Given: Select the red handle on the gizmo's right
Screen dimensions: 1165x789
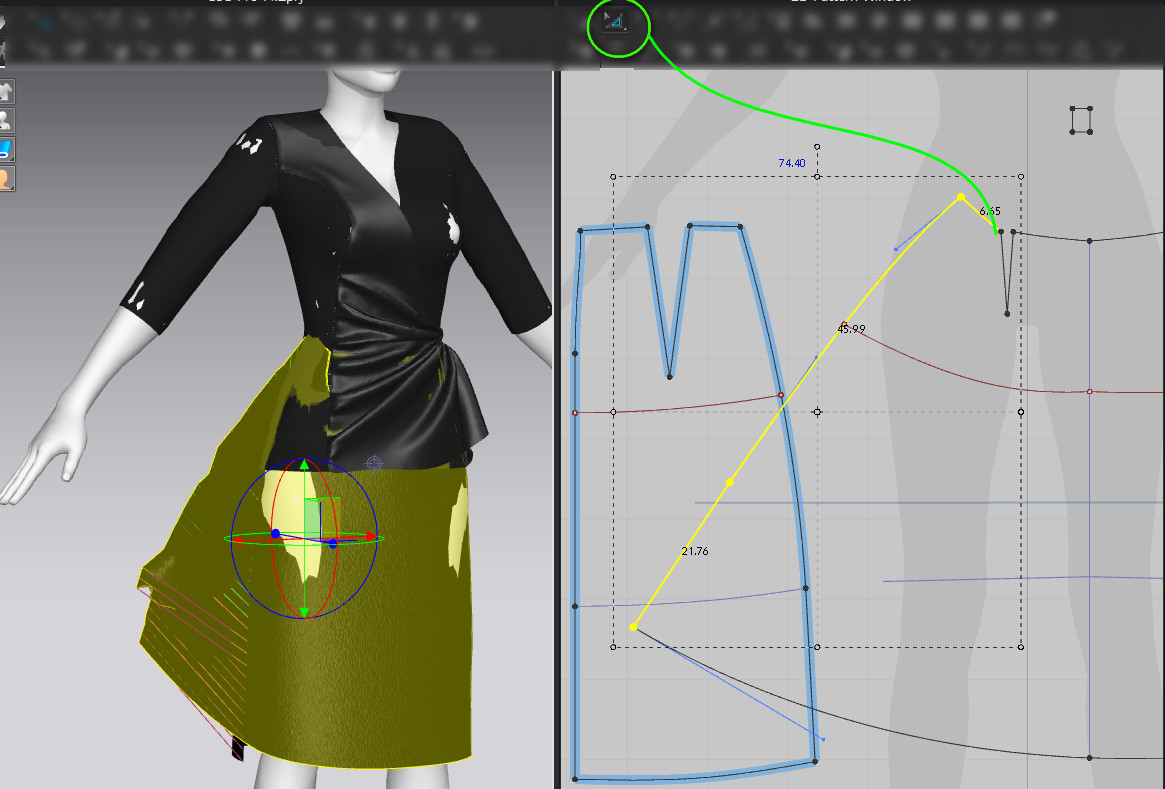Looking at the screenshot, I should [x=370, y=537].
